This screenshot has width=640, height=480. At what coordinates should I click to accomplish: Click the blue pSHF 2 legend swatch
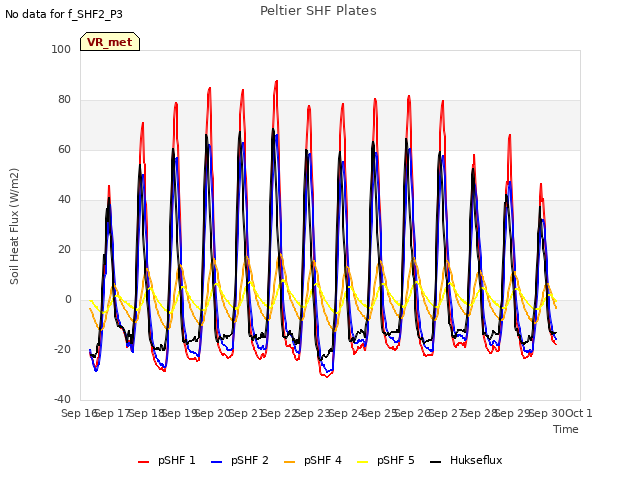(x=216, y=462)
